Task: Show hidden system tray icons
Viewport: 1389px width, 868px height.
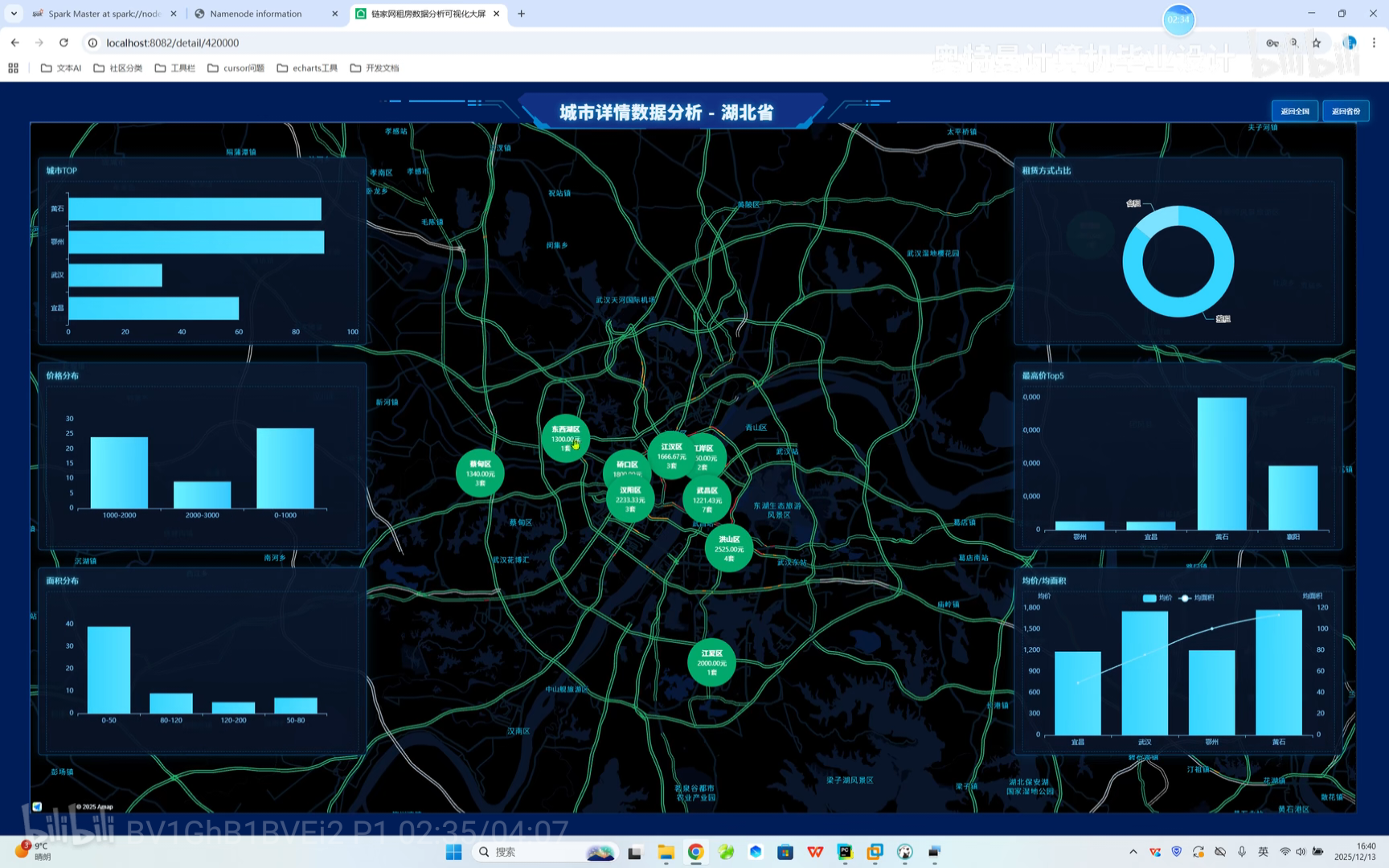Action: pos(1133,852)
